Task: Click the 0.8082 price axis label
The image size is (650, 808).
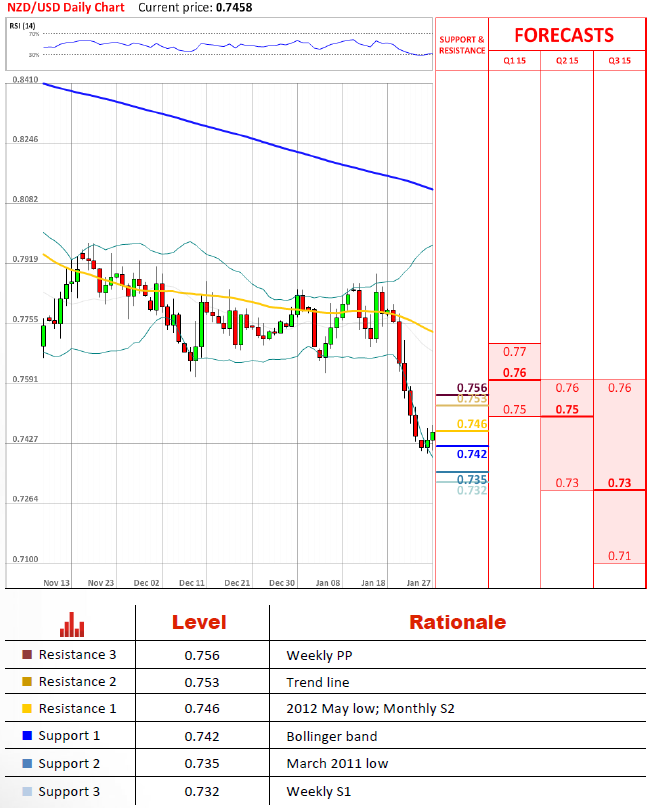Action: (x=25, y=199)
